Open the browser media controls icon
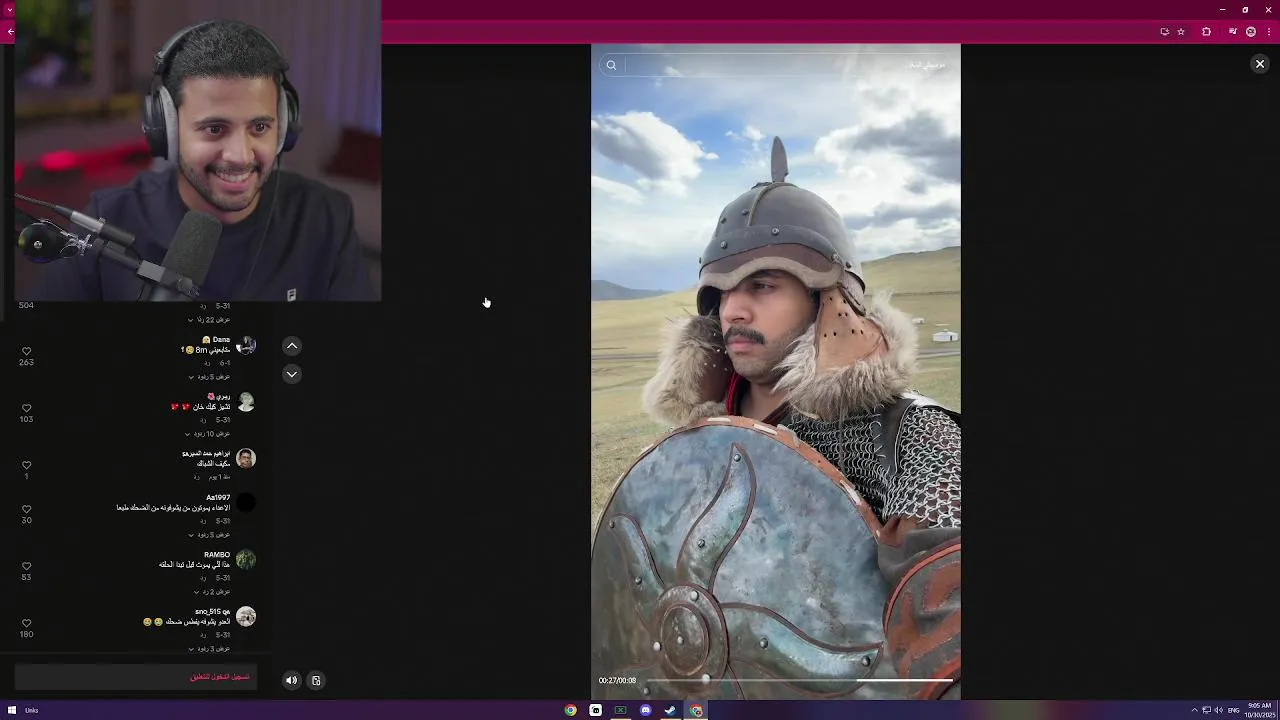This screenshot has width=1280, height=720. 1232,32
